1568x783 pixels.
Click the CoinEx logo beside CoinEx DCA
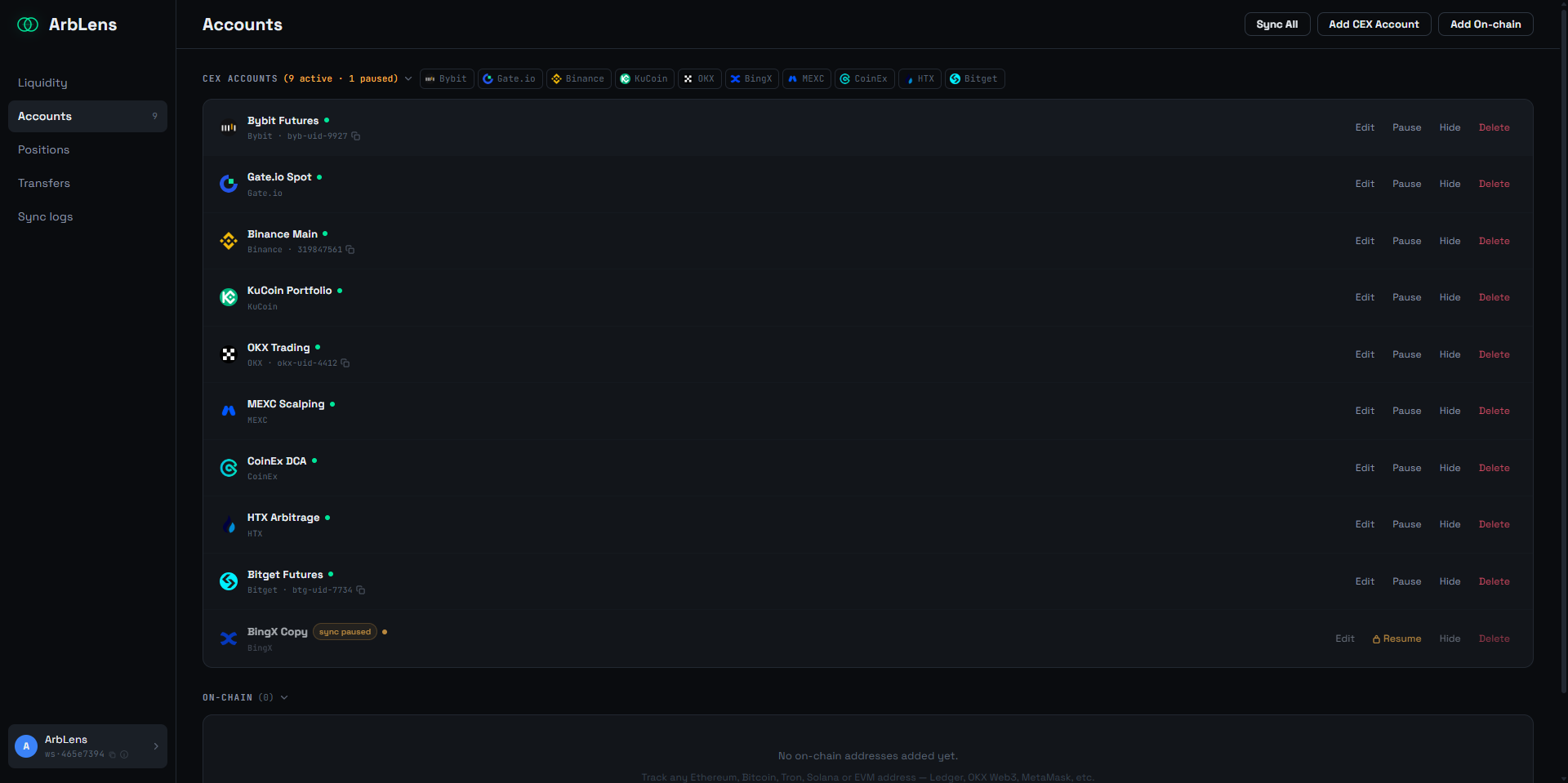229,468
